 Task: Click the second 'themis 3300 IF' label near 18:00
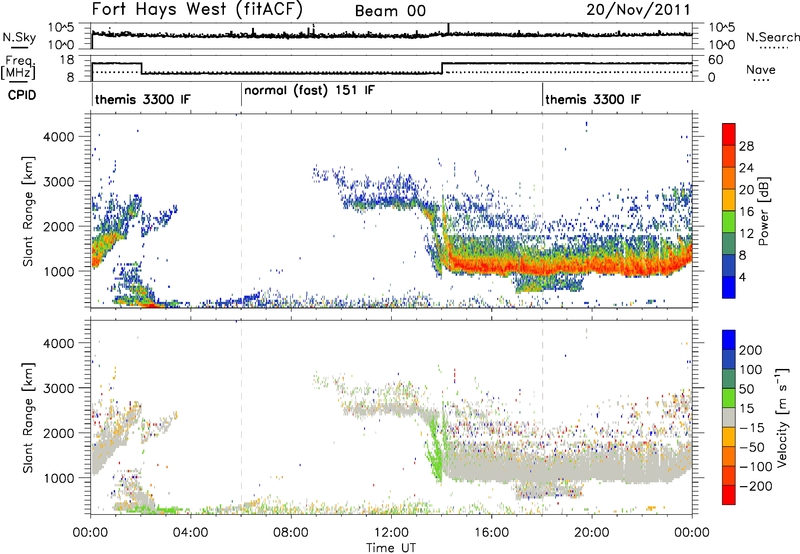tap(593, 99)
